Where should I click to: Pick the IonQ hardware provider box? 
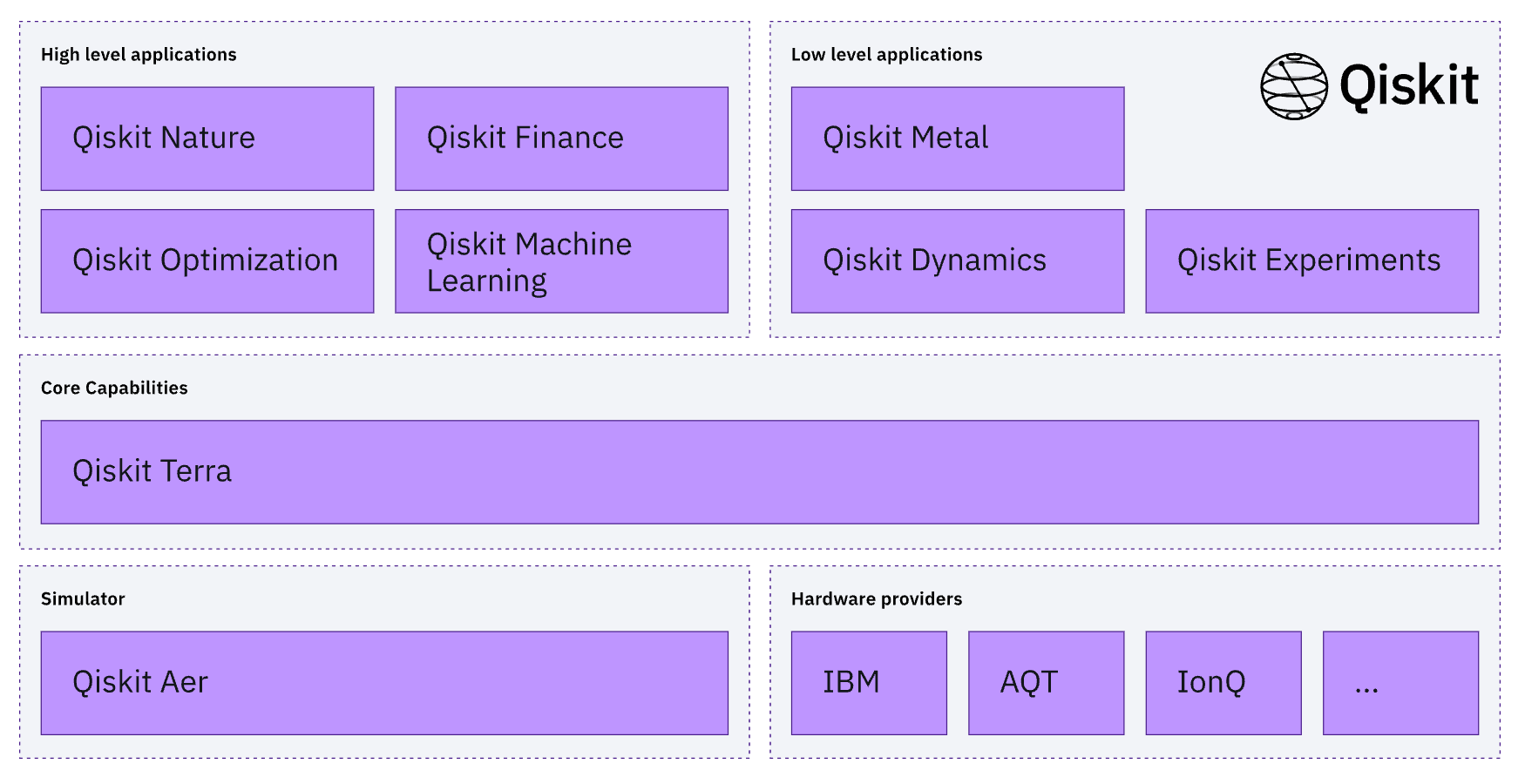(1223, 683)
